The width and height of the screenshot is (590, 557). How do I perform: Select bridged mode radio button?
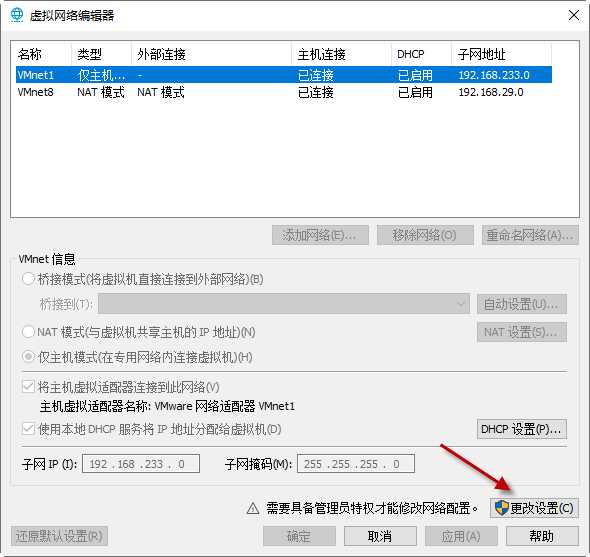pyautogui.click(x=29, y=279)
